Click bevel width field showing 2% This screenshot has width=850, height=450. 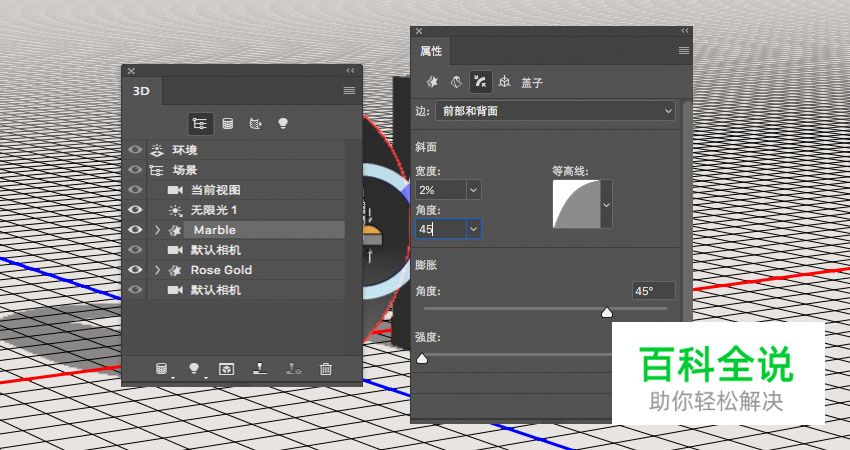[x=441, y=190]
